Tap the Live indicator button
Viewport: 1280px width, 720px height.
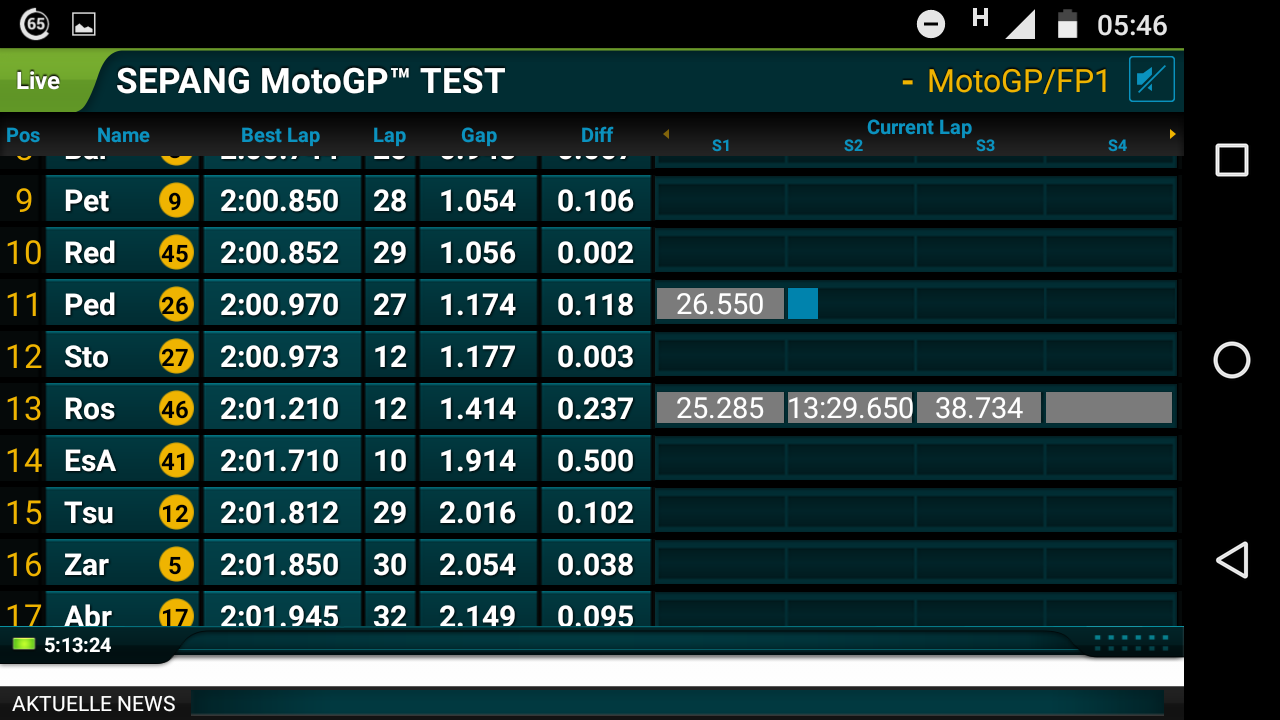[39, 81]
